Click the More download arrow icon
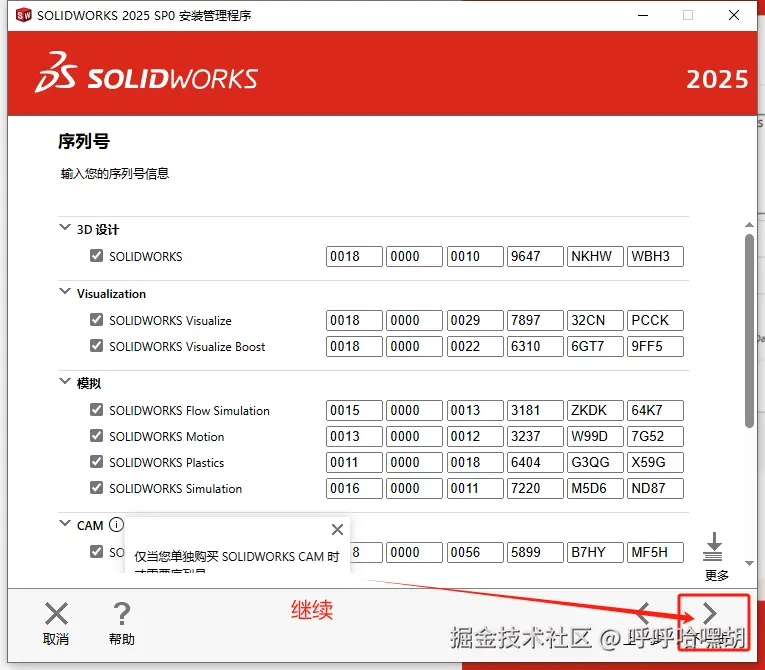 (713, 547)
